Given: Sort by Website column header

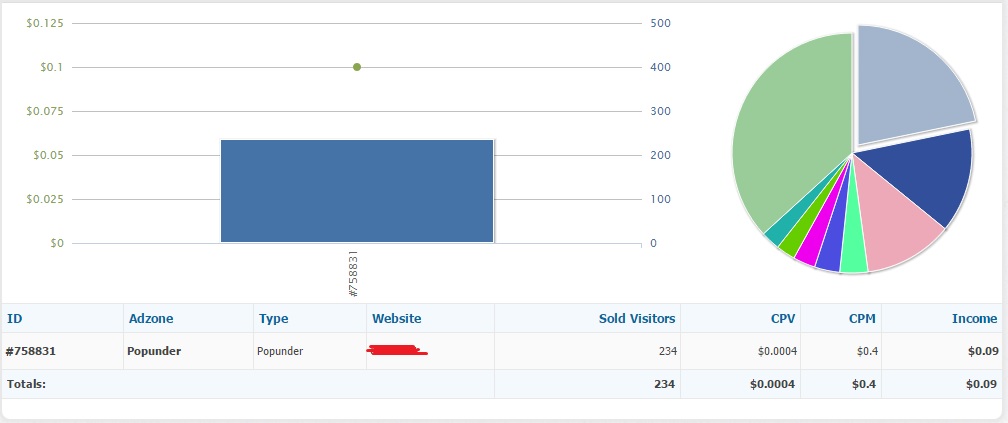Looking at the screenshot, I should [x=396, y=319].
